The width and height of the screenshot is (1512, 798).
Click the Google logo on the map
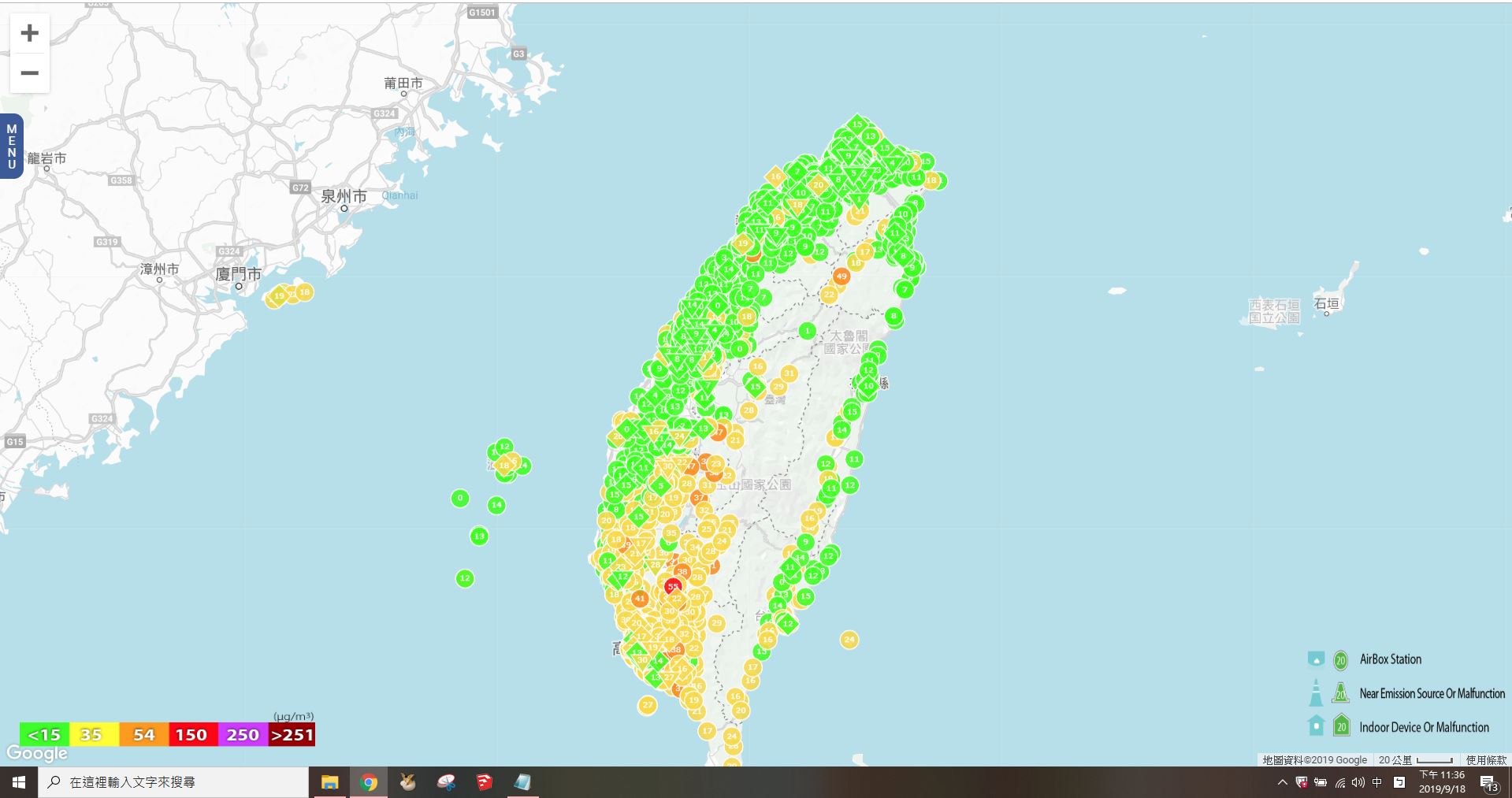click(37, 754)
